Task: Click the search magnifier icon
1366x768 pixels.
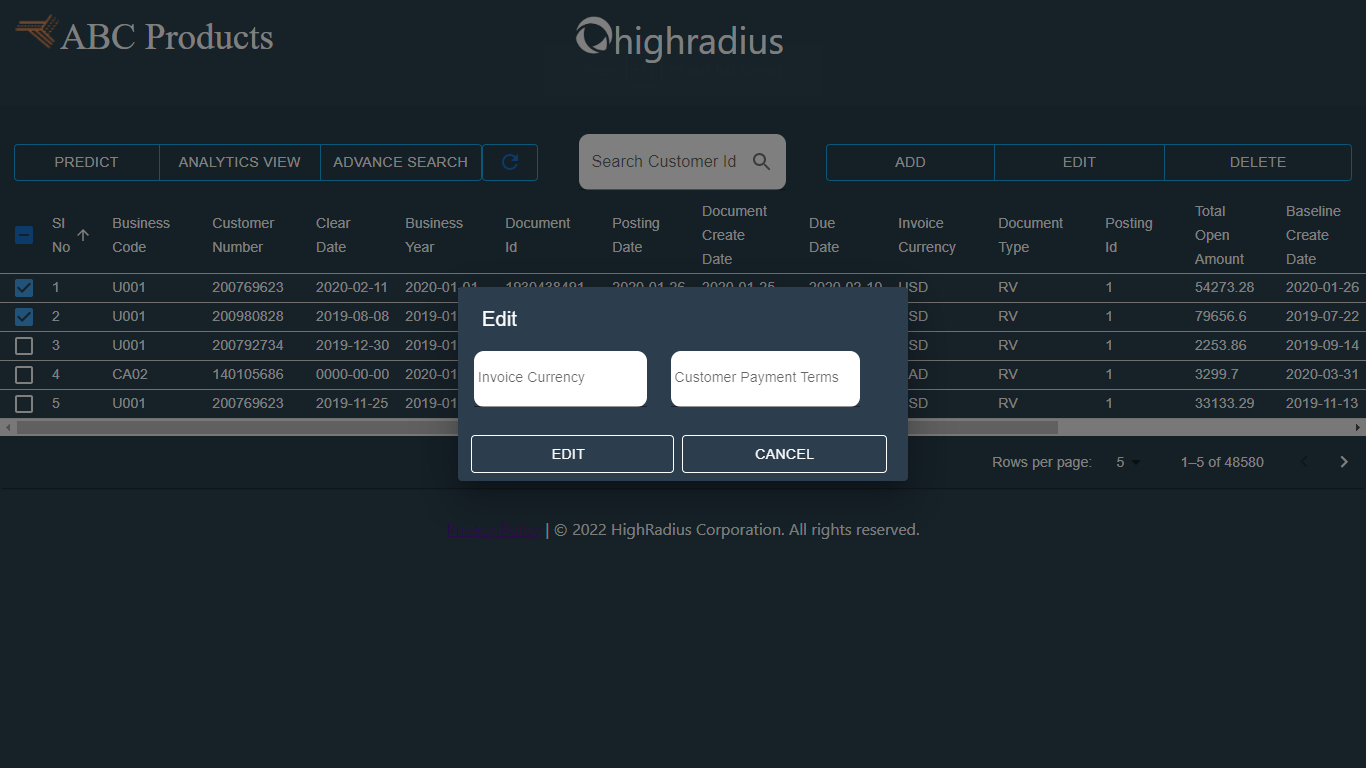Action: (761, 161)
